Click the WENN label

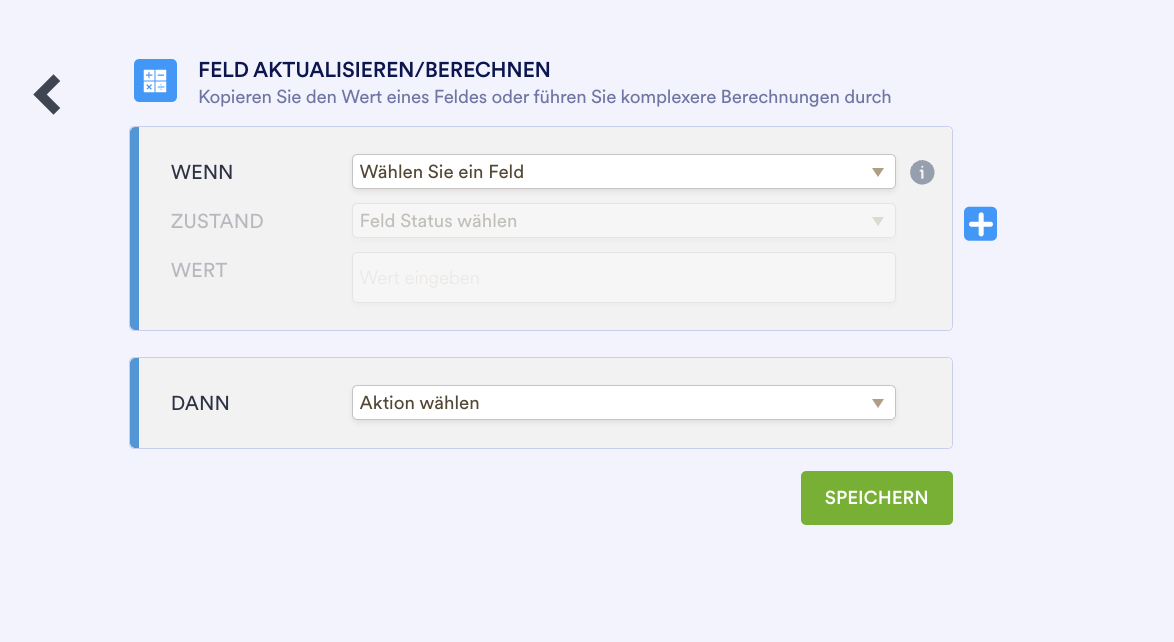[202, 172]
